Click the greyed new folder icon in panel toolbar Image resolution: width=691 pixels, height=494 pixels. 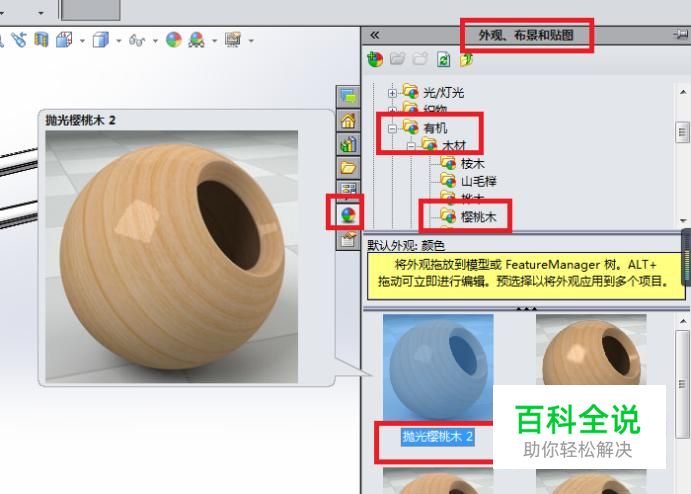(420, 59)
